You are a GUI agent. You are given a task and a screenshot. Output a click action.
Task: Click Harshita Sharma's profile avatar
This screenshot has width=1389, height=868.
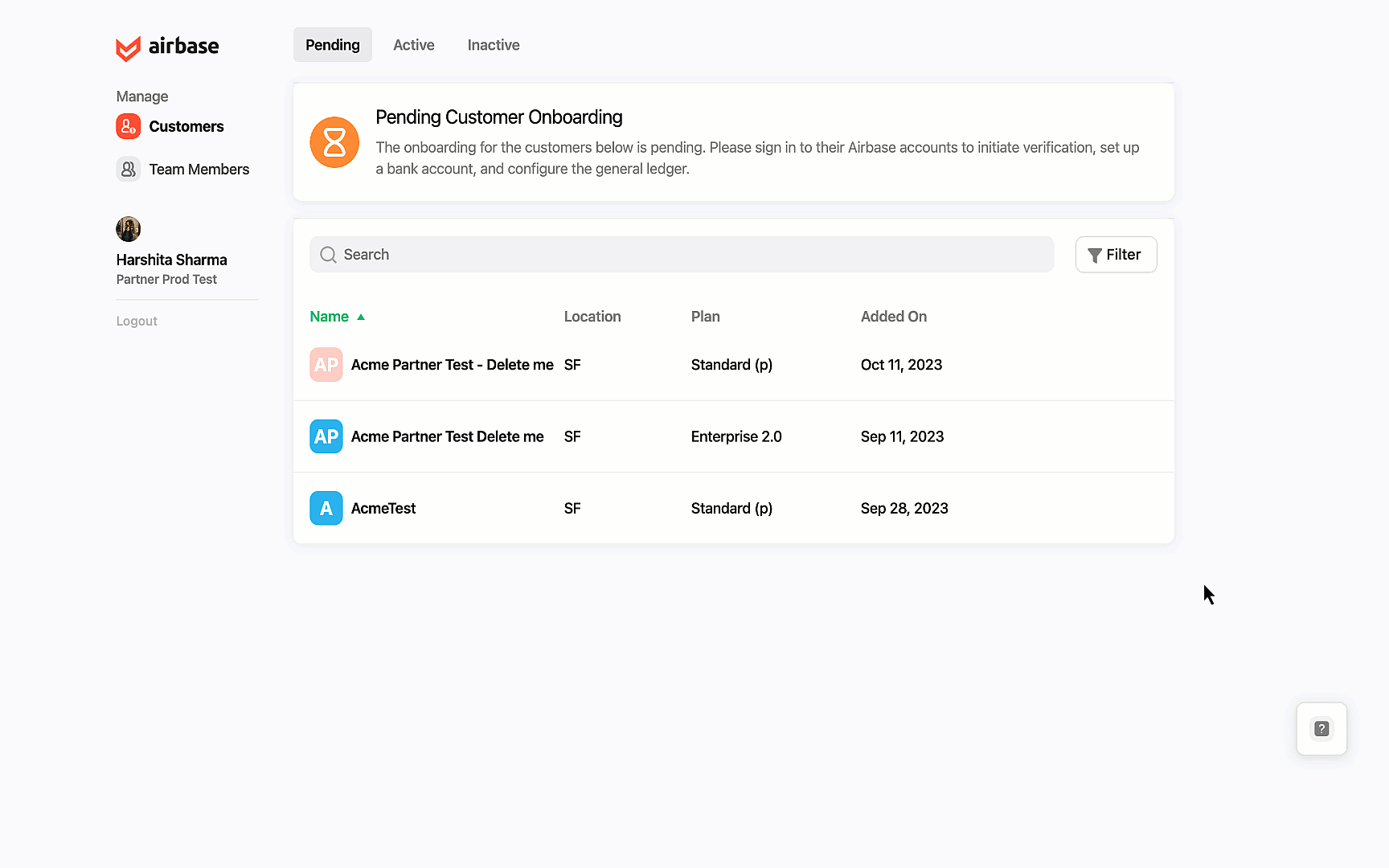pyautogui.click(x=129, y=229)
